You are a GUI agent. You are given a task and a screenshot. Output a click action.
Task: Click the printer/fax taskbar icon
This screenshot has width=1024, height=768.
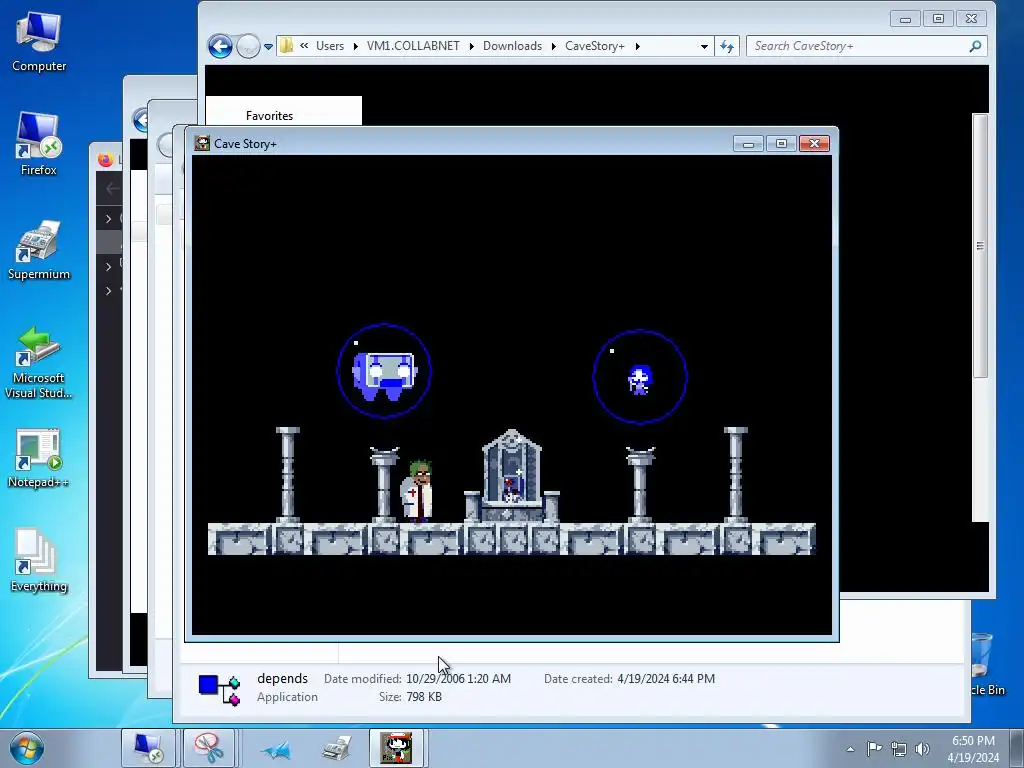[x=336, y=749]
